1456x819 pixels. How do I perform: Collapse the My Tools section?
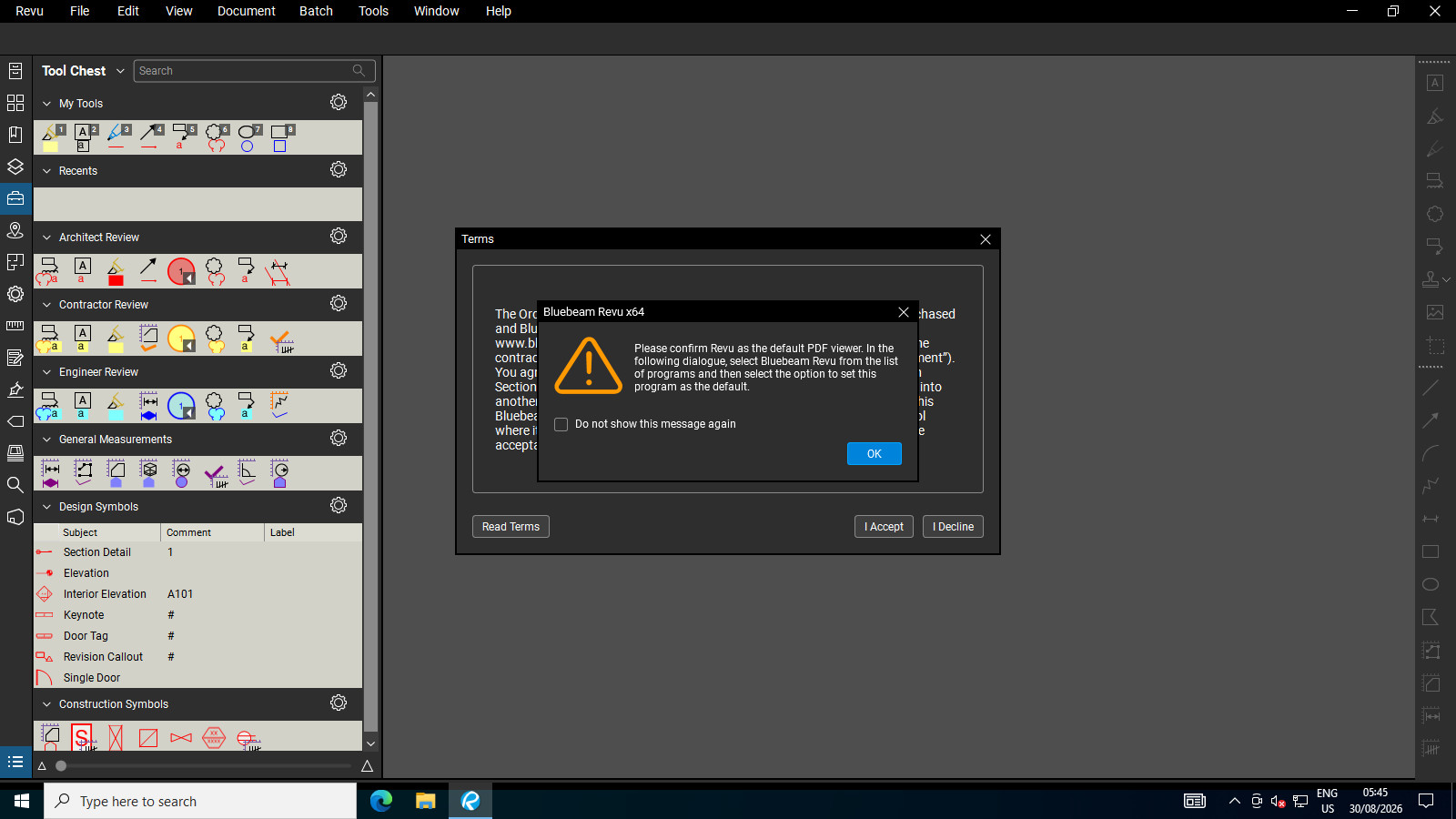click(47, 104)
